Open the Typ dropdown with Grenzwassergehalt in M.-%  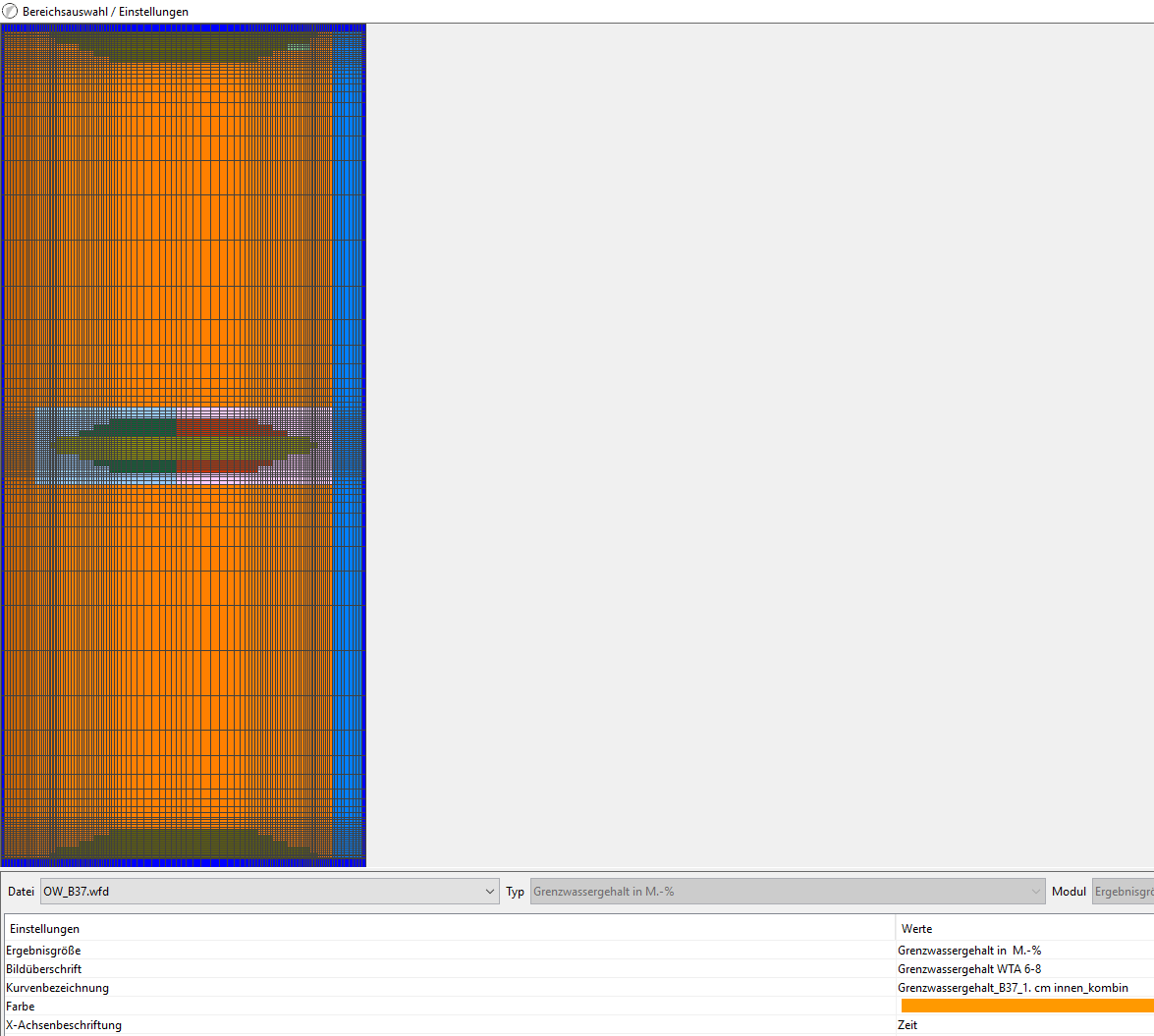(x=787, y=892)
